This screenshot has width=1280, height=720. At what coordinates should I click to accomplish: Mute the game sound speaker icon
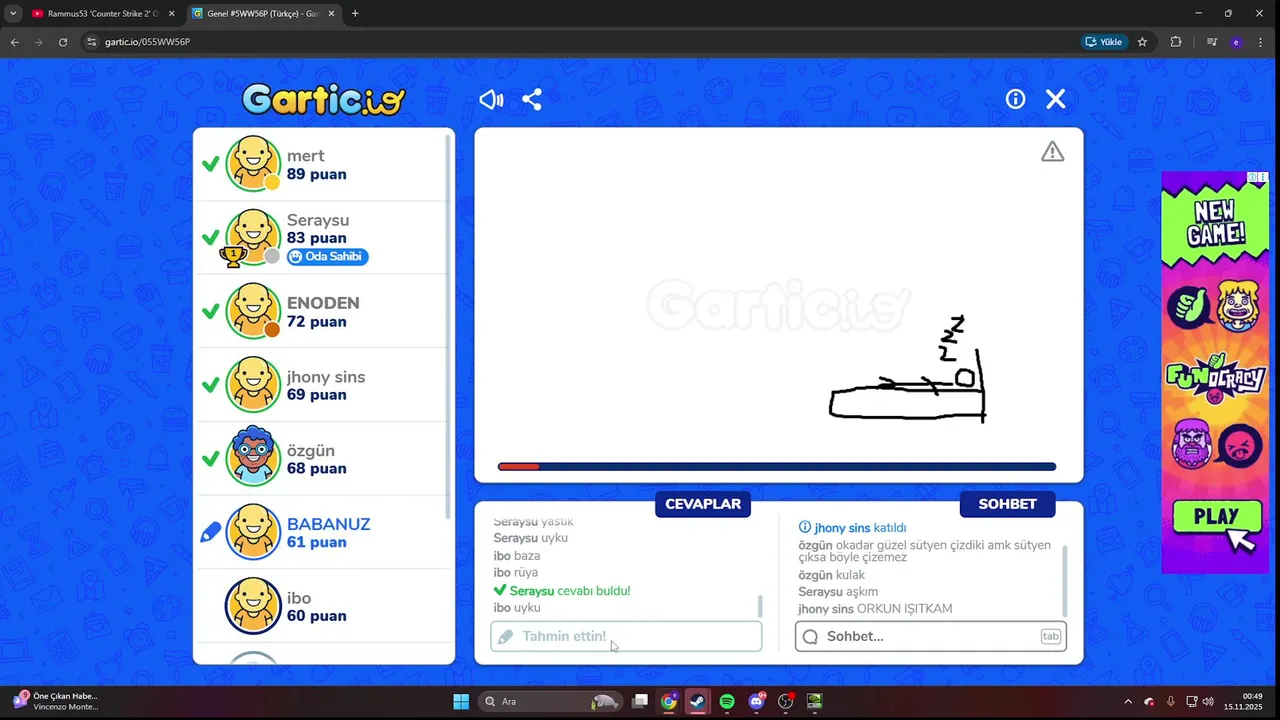click(491, 99)
